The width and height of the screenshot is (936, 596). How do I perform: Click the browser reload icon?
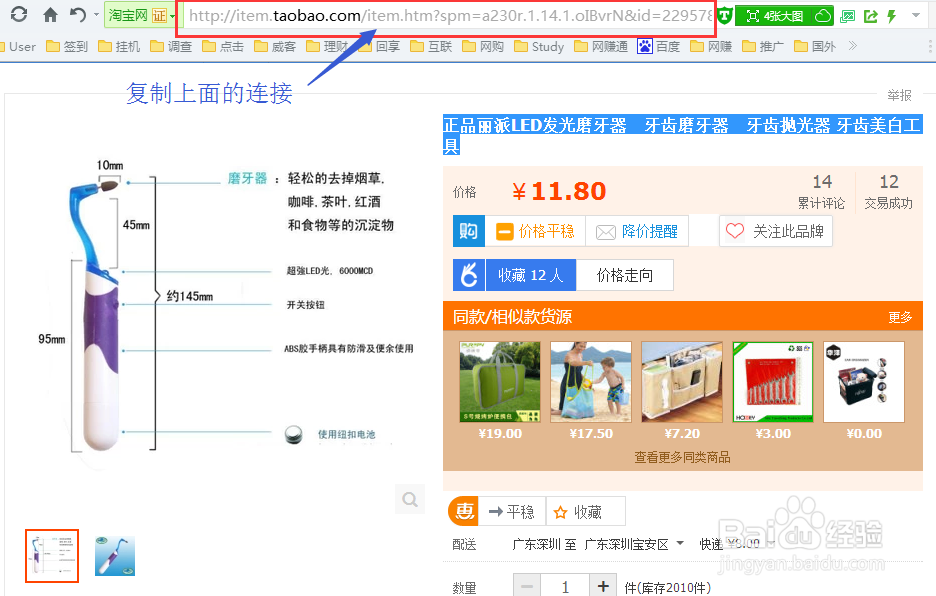[19, 14]
